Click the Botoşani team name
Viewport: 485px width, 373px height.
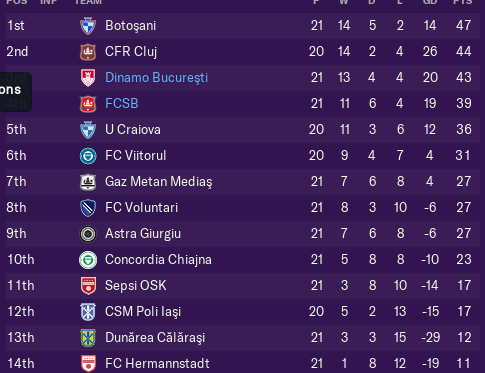point(130,26)
